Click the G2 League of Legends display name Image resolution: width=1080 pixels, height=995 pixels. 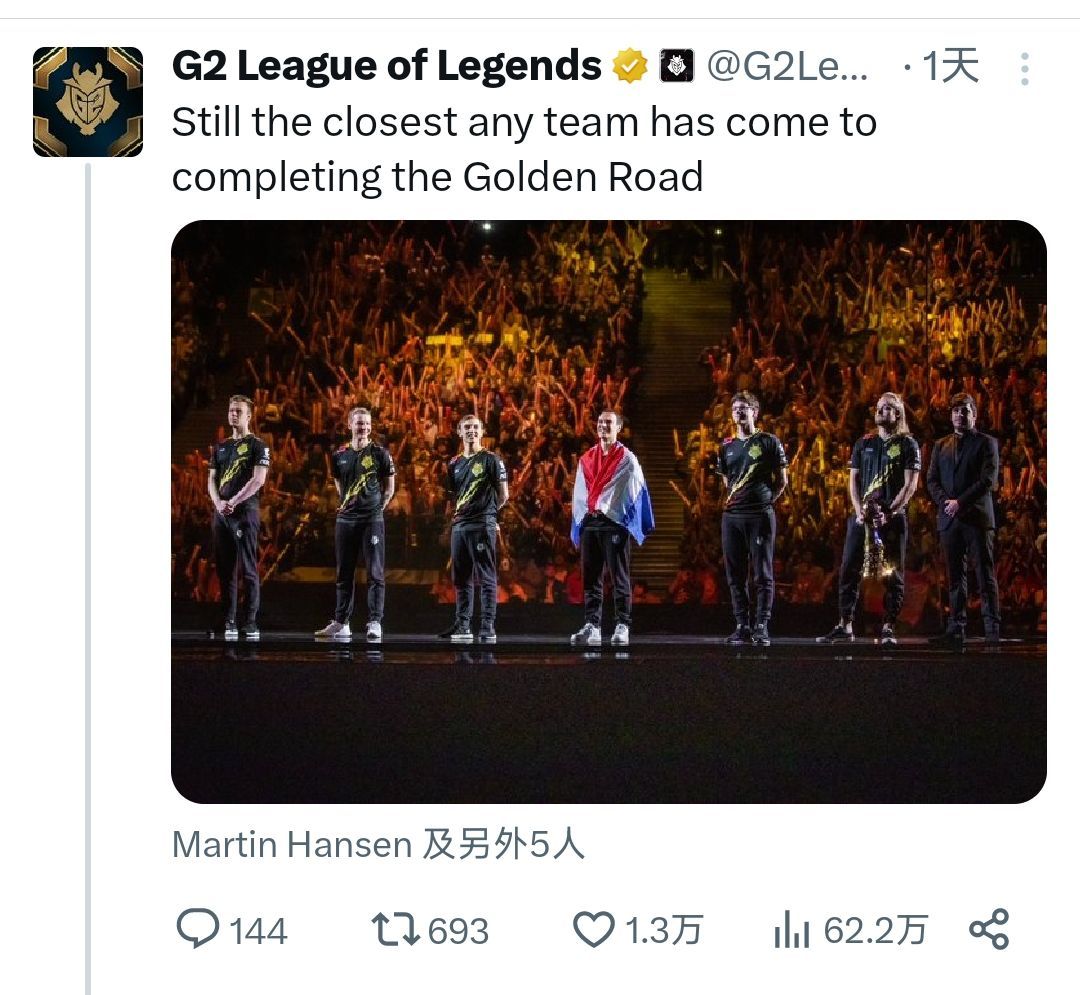[x=386, y=68]
